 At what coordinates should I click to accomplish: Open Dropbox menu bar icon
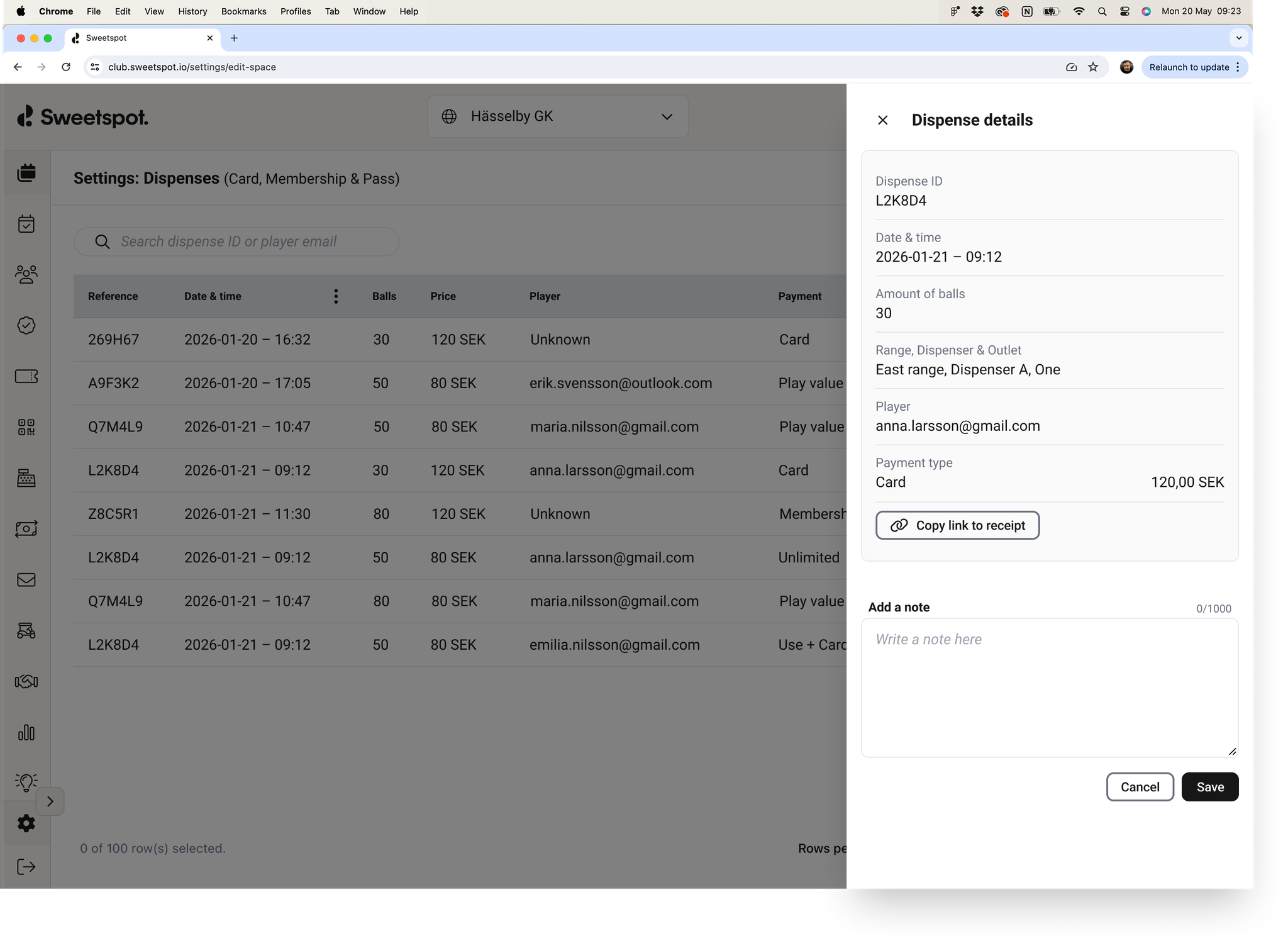[x=977, y=11]
